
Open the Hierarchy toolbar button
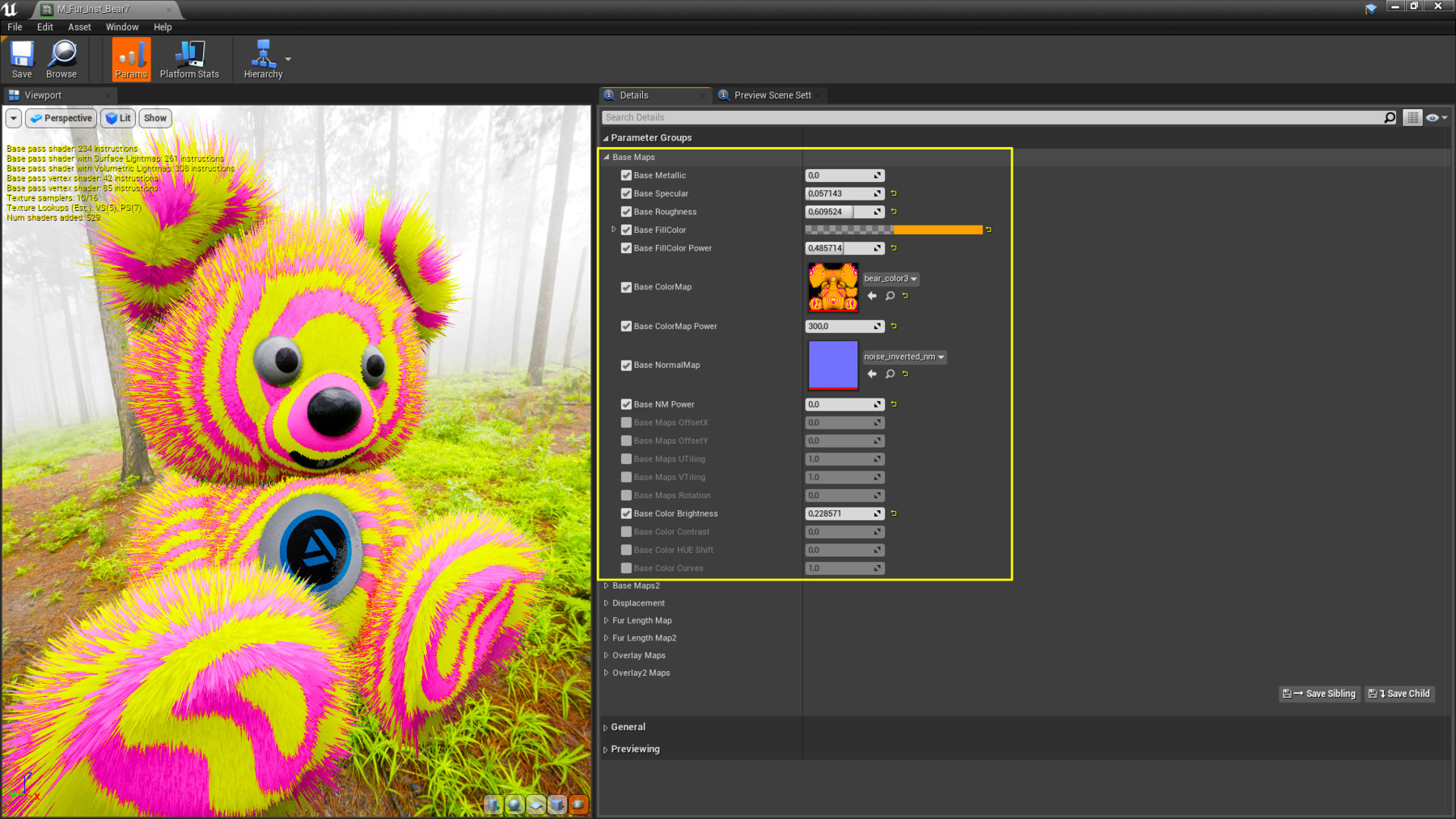click(263, 60)
